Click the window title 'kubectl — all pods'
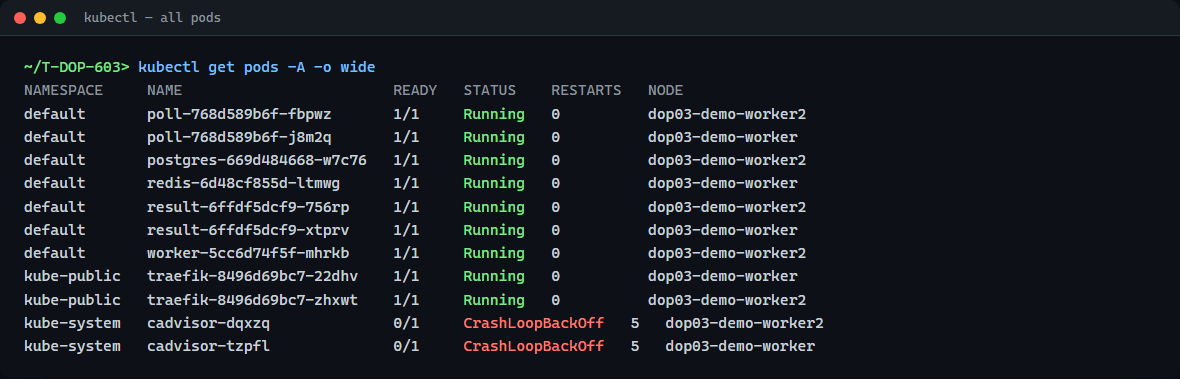 [153, 17]
